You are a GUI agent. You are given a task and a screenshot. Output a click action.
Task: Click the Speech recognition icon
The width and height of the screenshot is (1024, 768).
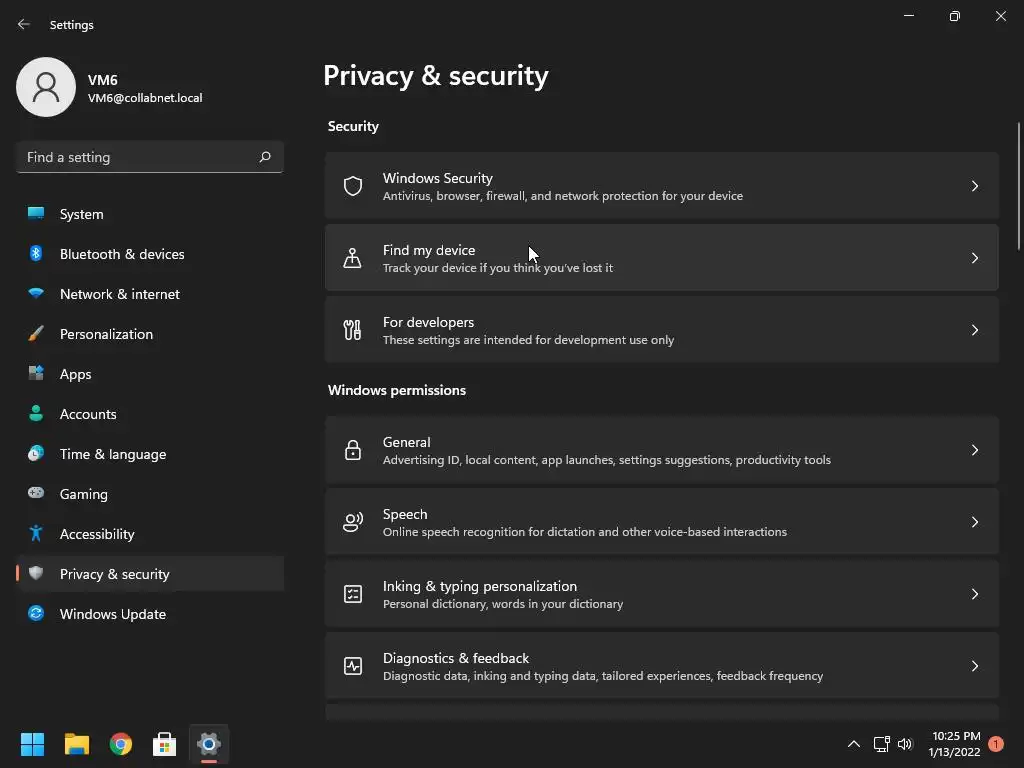pos(353,522)
